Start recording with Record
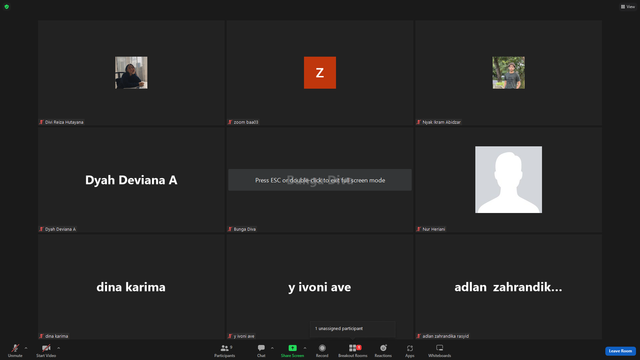The height and width of the screenshot is (360, 640). coord(322,350)
